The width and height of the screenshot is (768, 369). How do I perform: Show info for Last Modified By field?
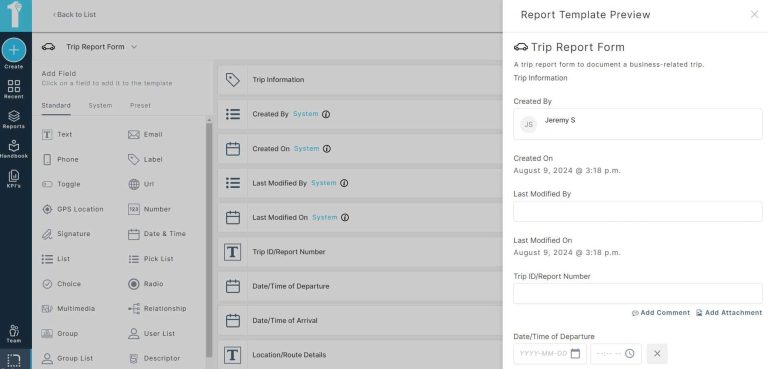344,183
